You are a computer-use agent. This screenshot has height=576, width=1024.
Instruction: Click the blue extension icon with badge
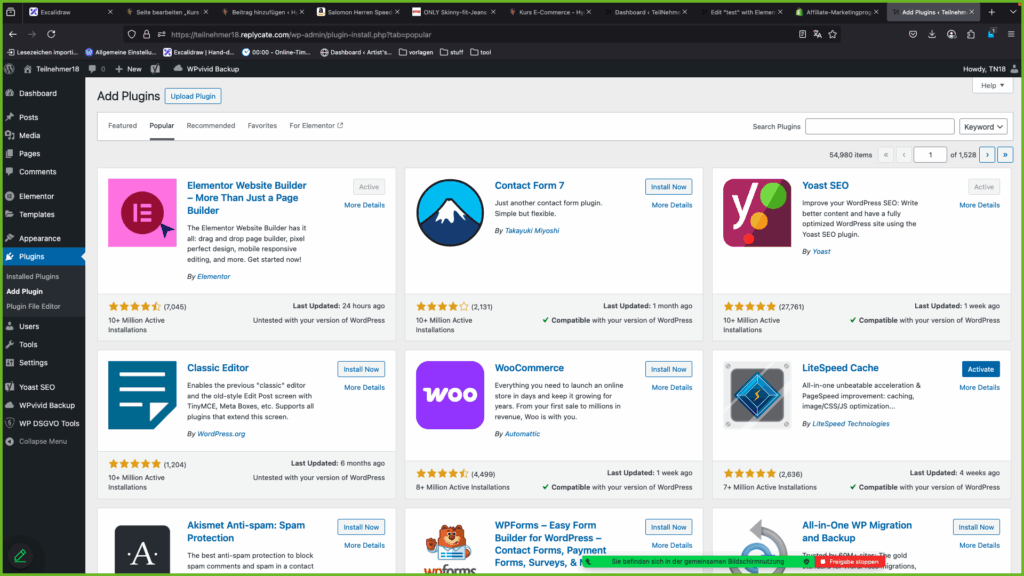pos(991,34)
